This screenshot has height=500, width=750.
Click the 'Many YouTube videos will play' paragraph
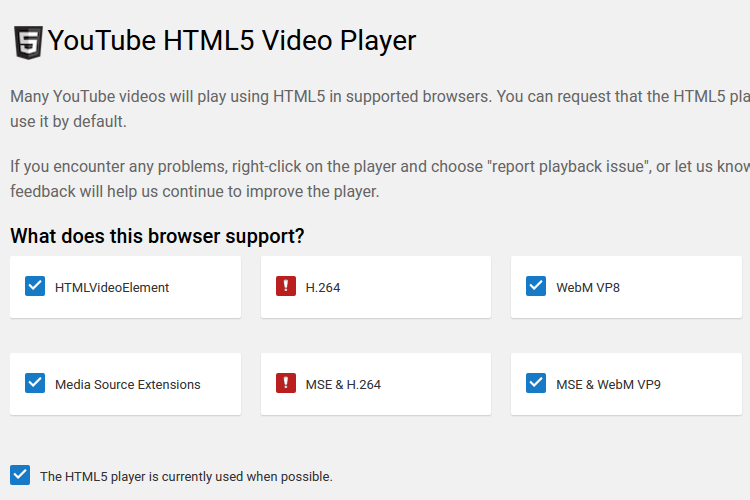380,109
